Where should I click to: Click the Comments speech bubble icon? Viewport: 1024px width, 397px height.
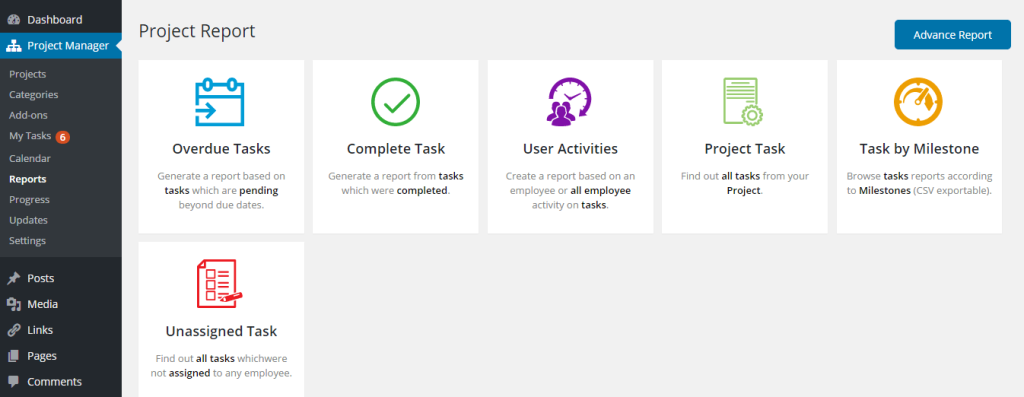[14, 381]
